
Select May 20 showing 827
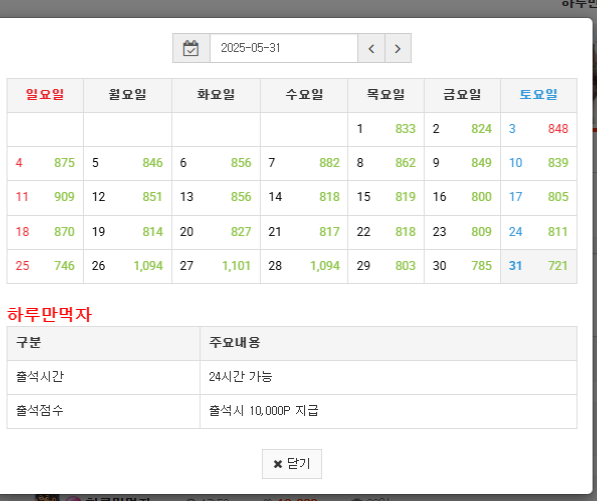click(216, 232)
